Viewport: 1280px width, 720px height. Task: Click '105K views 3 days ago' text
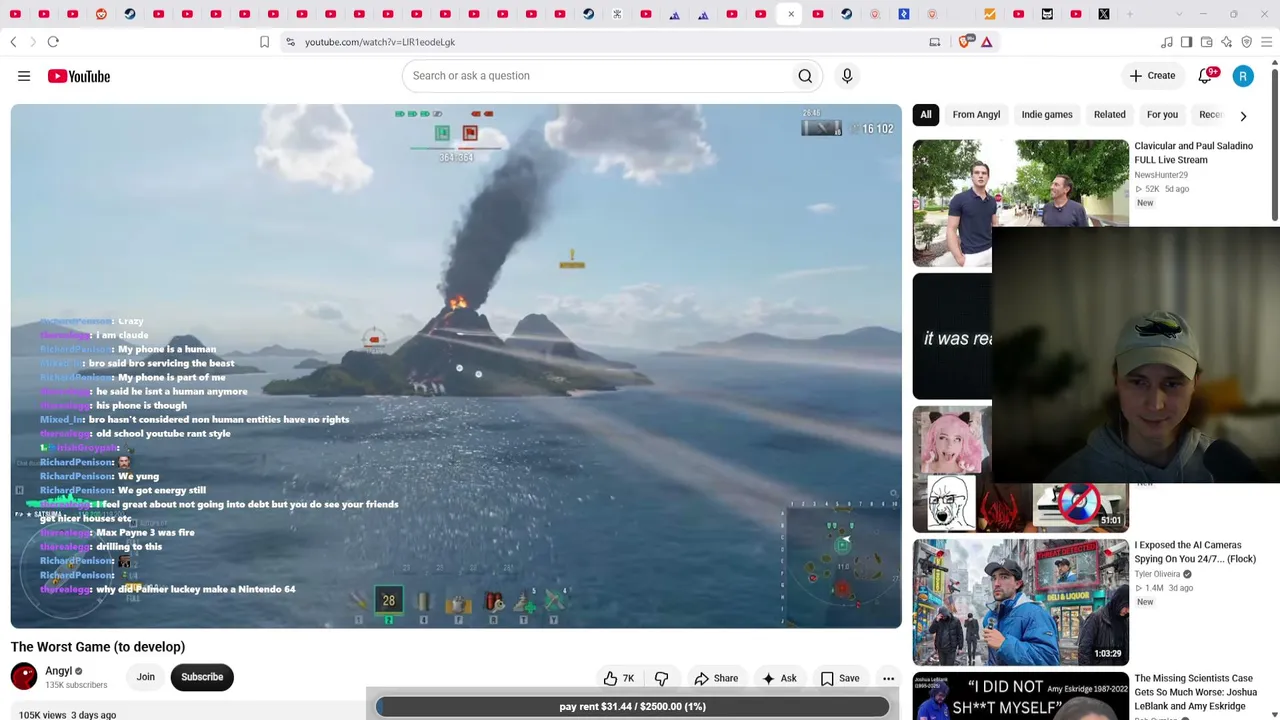tap(67, 715)
